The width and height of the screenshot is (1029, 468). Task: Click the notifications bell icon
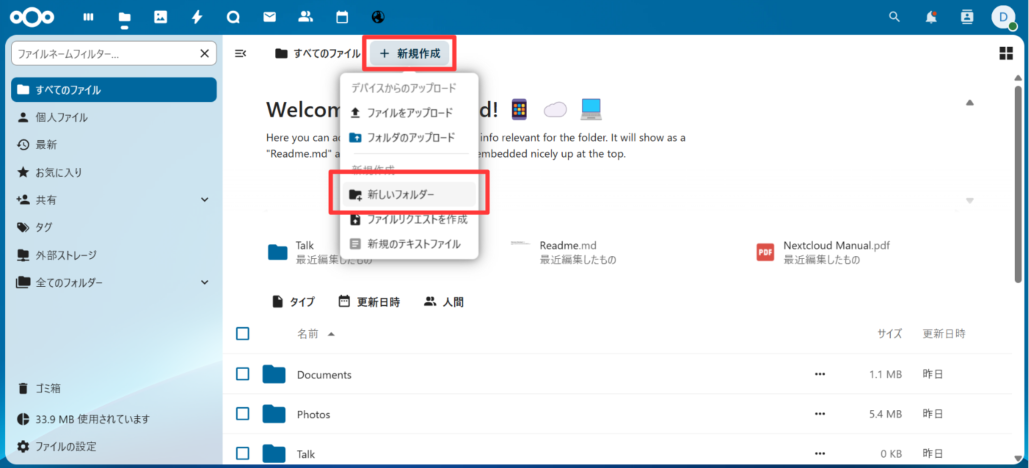[x=931, y=17]
